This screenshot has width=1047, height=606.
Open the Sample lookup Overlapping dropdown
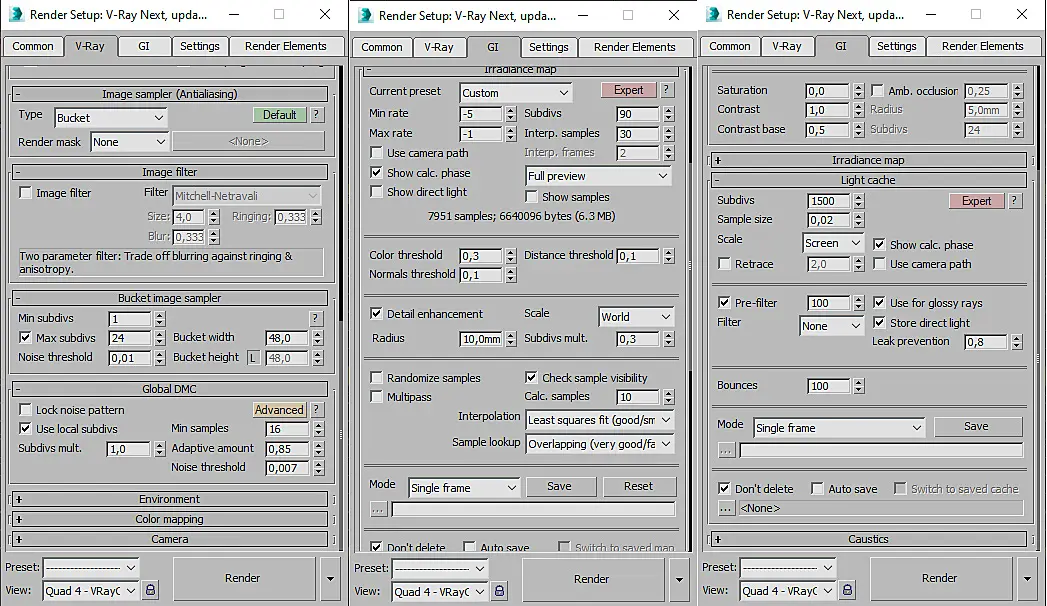[x=599, y=444]
